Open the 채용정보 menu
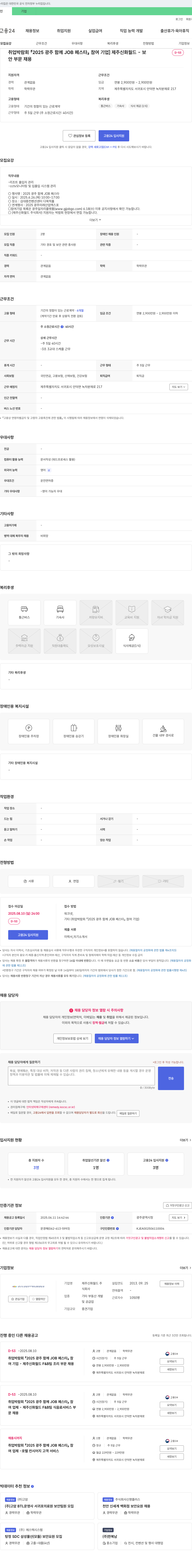Viewport: 192px width, 1568px height. (32, 31)
